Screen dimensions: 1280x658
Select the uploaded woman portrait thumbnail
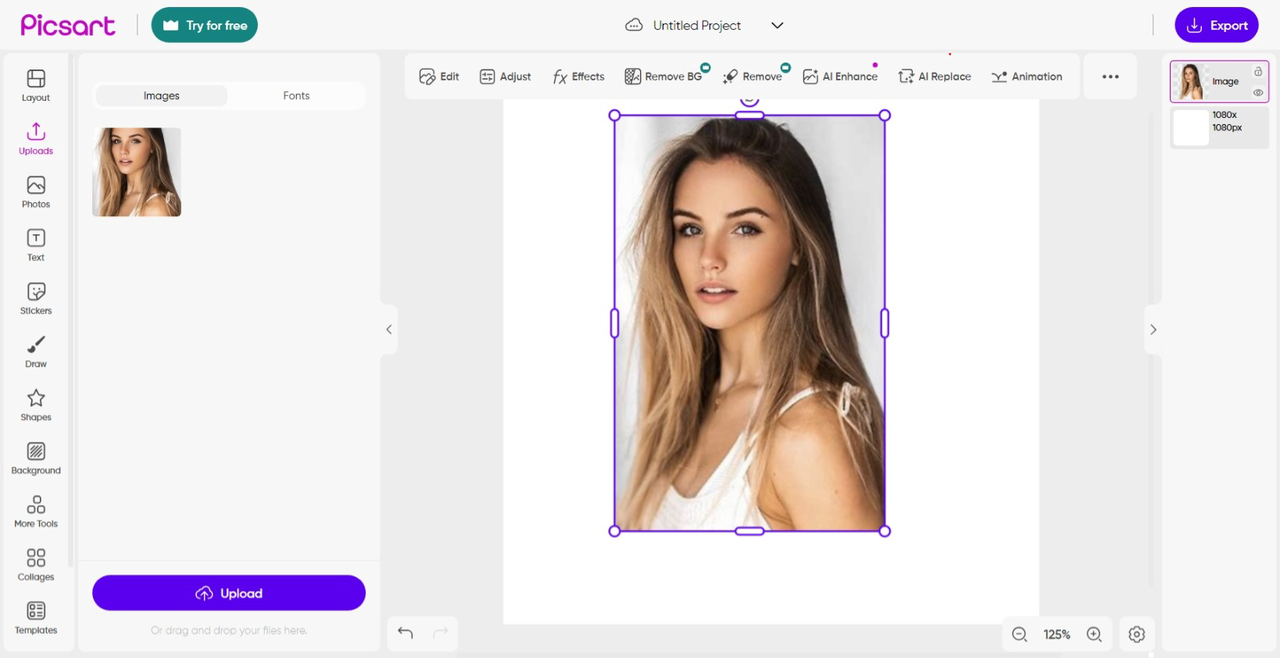[x=137, y=172]
